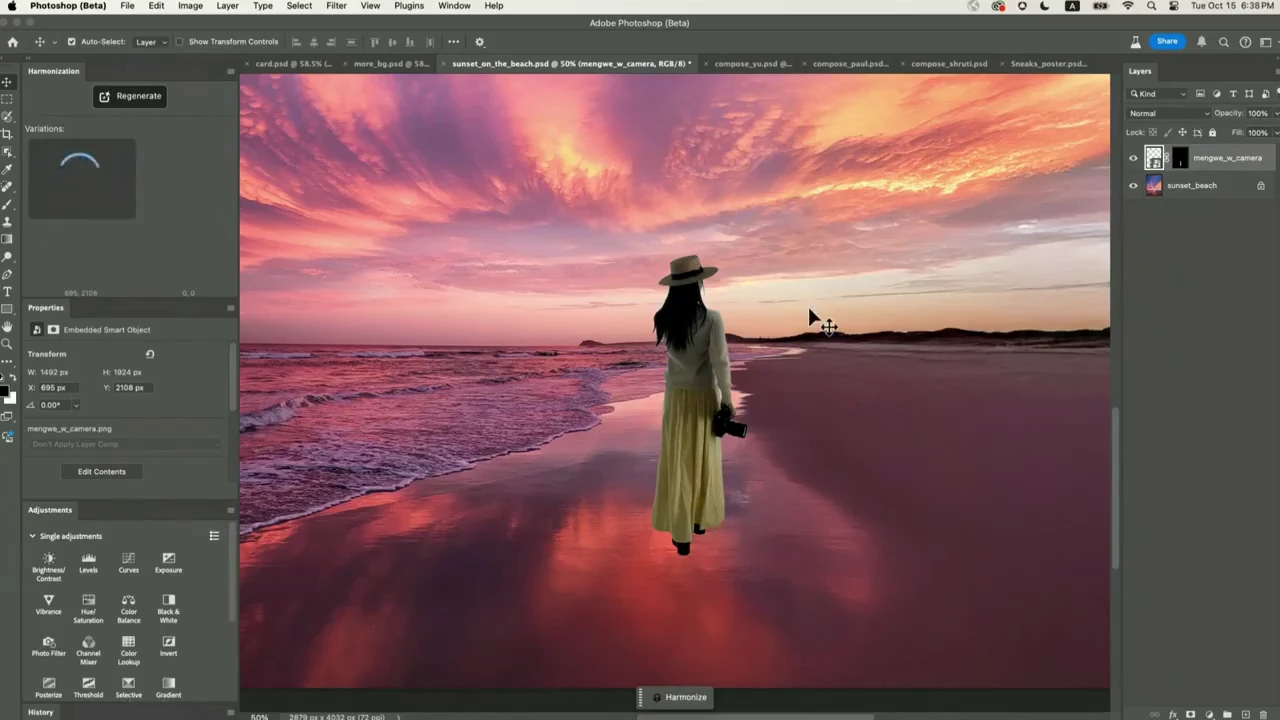Open the History panel tab
This screenshot has width=1280, height=720.
click(41, 712)
